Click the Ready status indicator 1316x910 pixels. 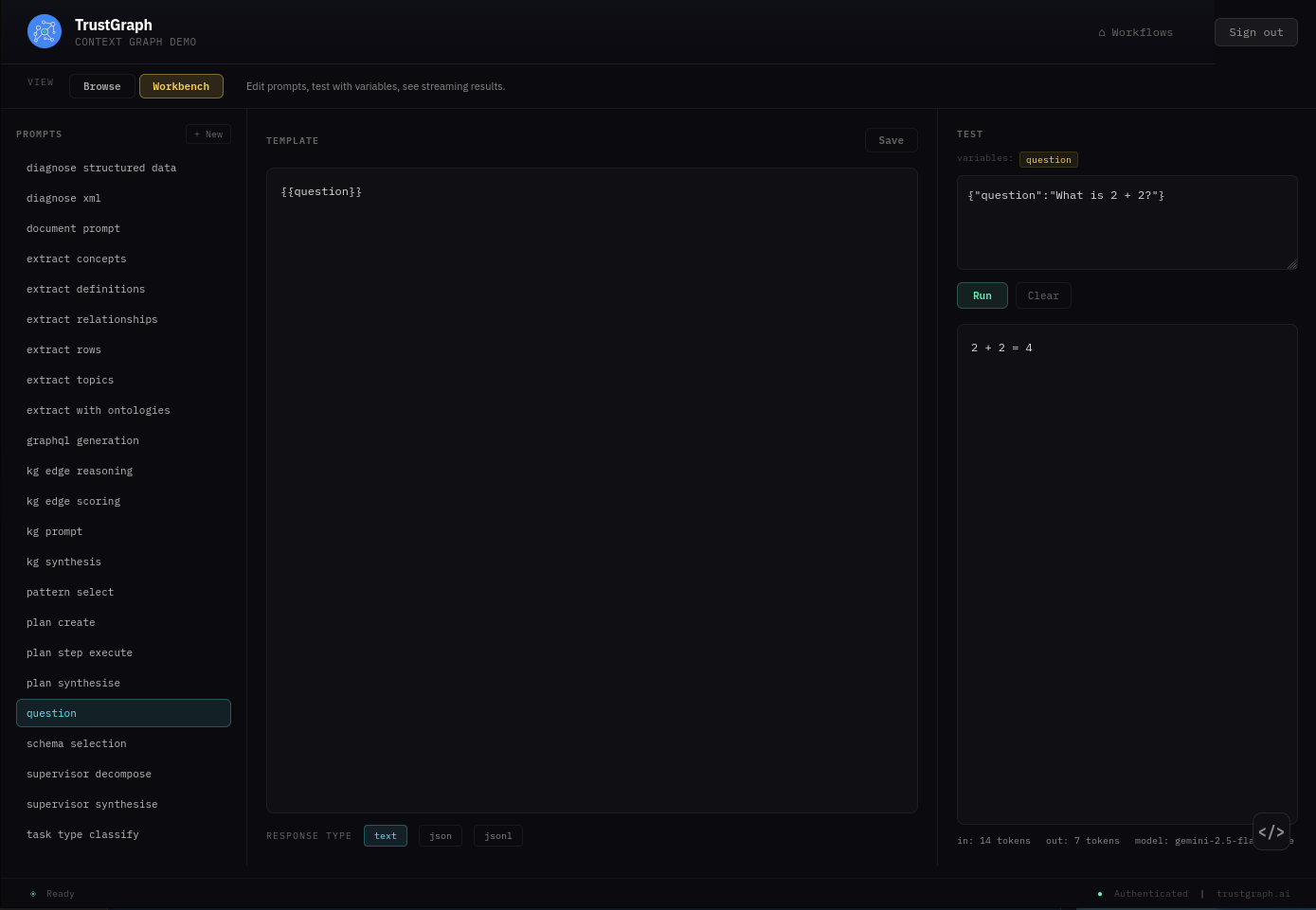[52, 894]
